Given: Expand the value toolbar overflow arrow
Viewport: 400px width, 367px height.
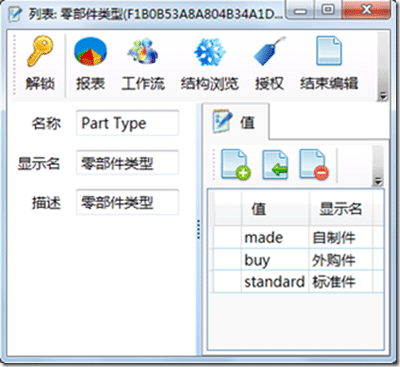Looking at the screenshot, I should (x=378, y=181).
